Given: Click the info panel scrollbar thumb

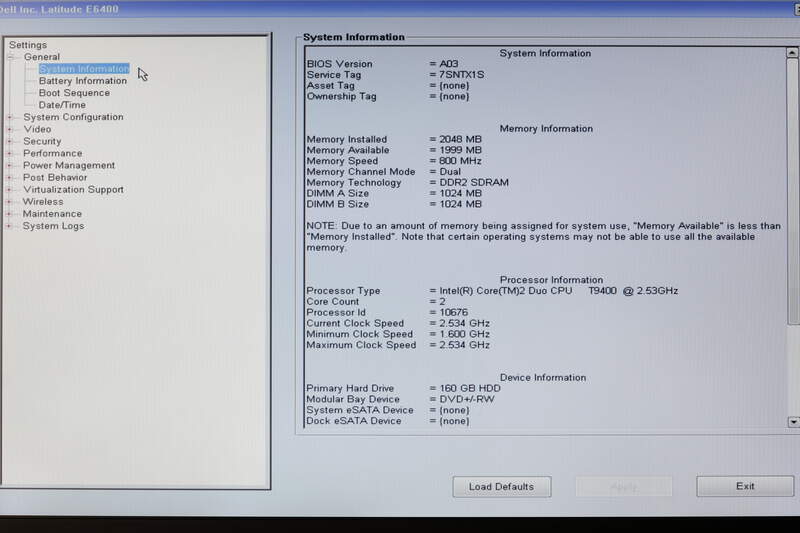Looking at the screenshot, I should 793,191.
